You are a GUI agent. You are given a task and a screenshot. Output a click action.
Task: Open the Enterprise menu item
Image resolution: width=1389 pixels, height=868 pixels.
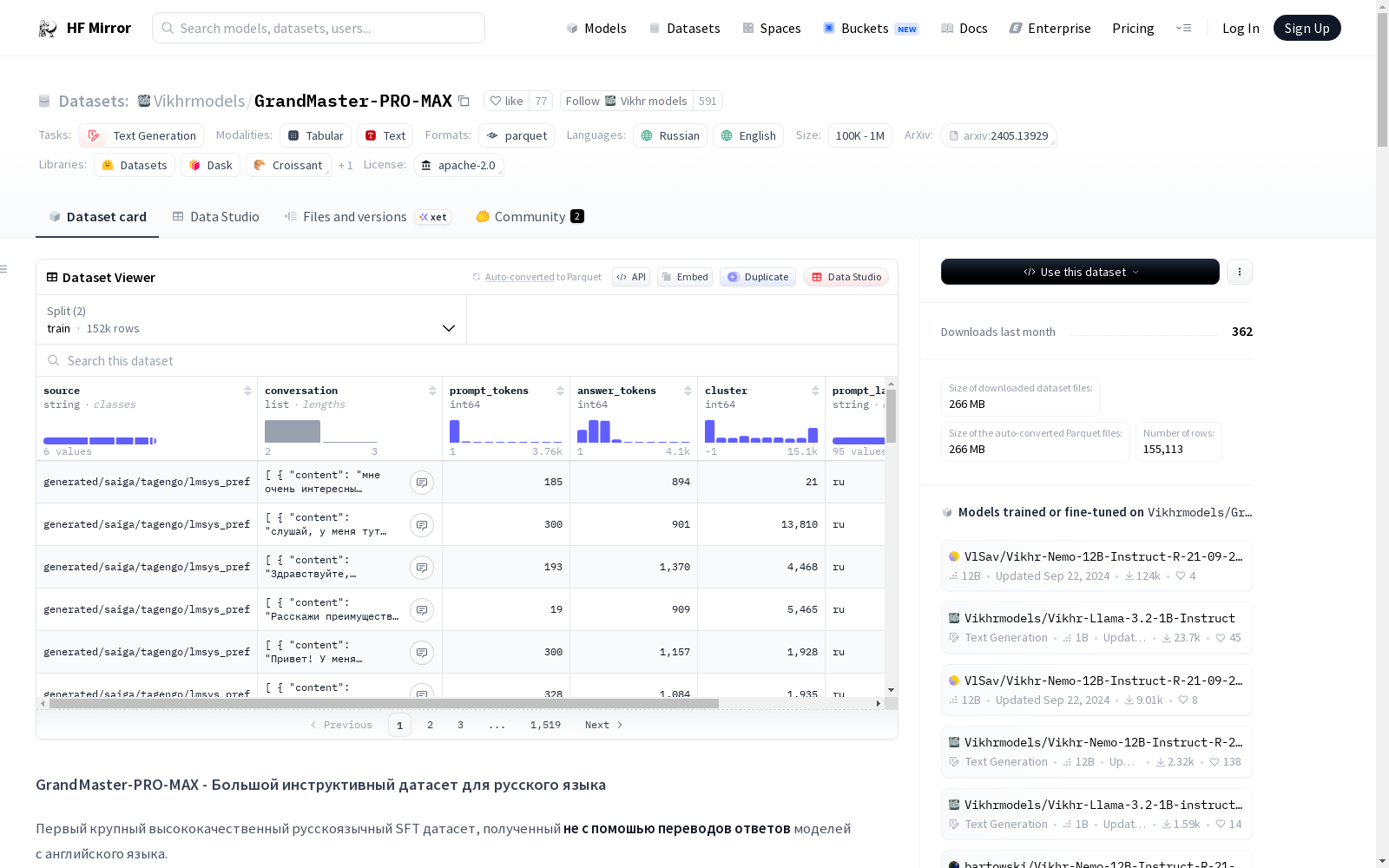pos(1050,28)
